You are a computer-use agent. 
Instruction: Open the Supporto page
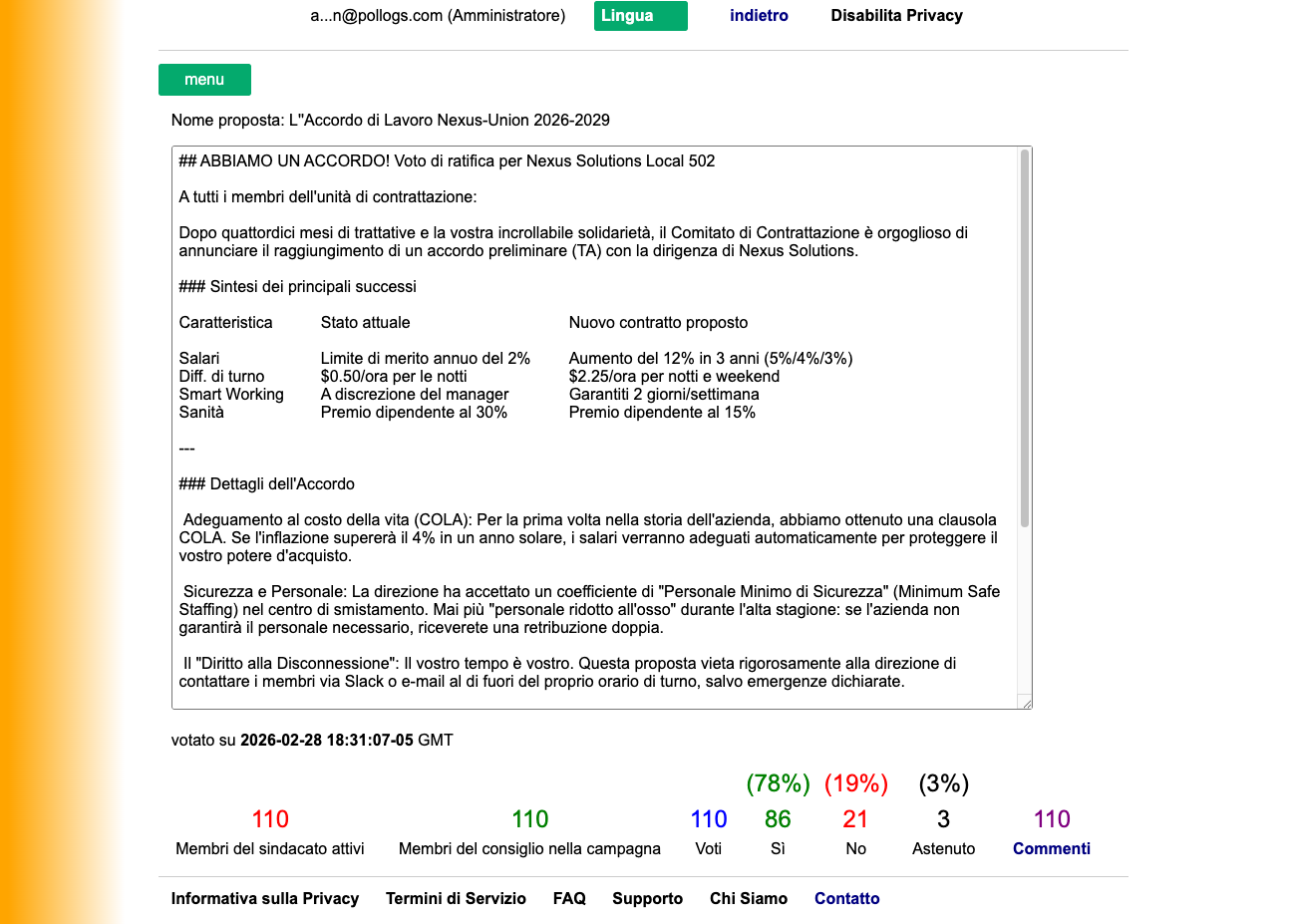click(x=647, y=898)
